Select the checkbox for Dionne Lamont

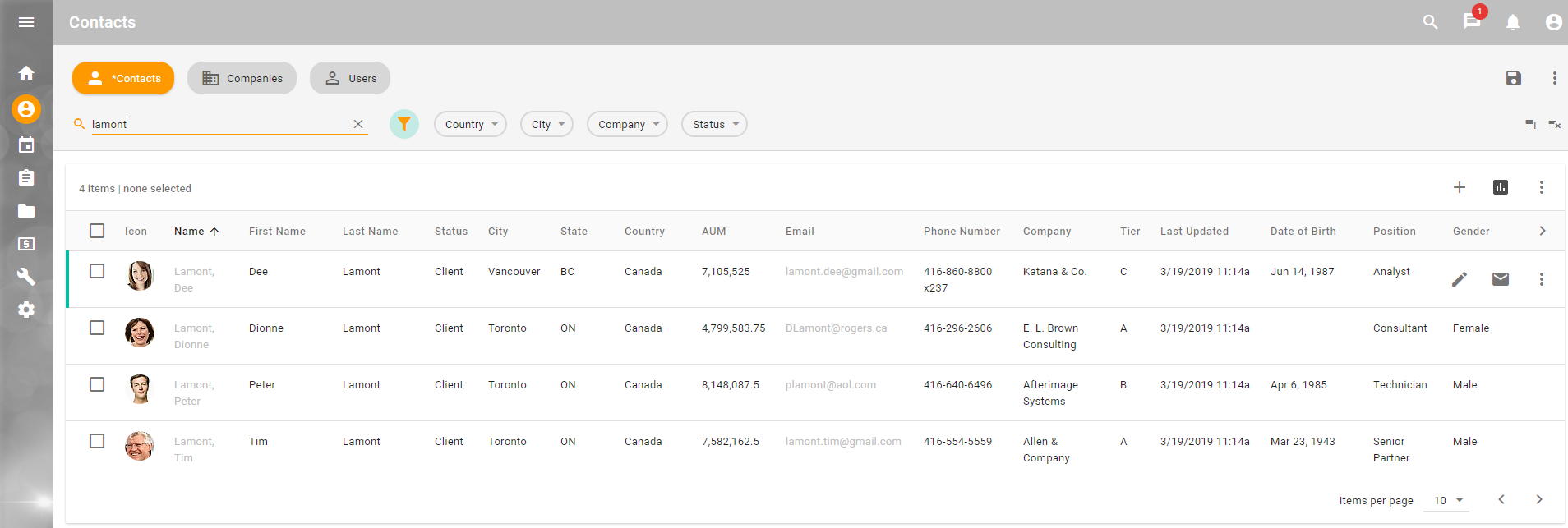coord(97,328)
